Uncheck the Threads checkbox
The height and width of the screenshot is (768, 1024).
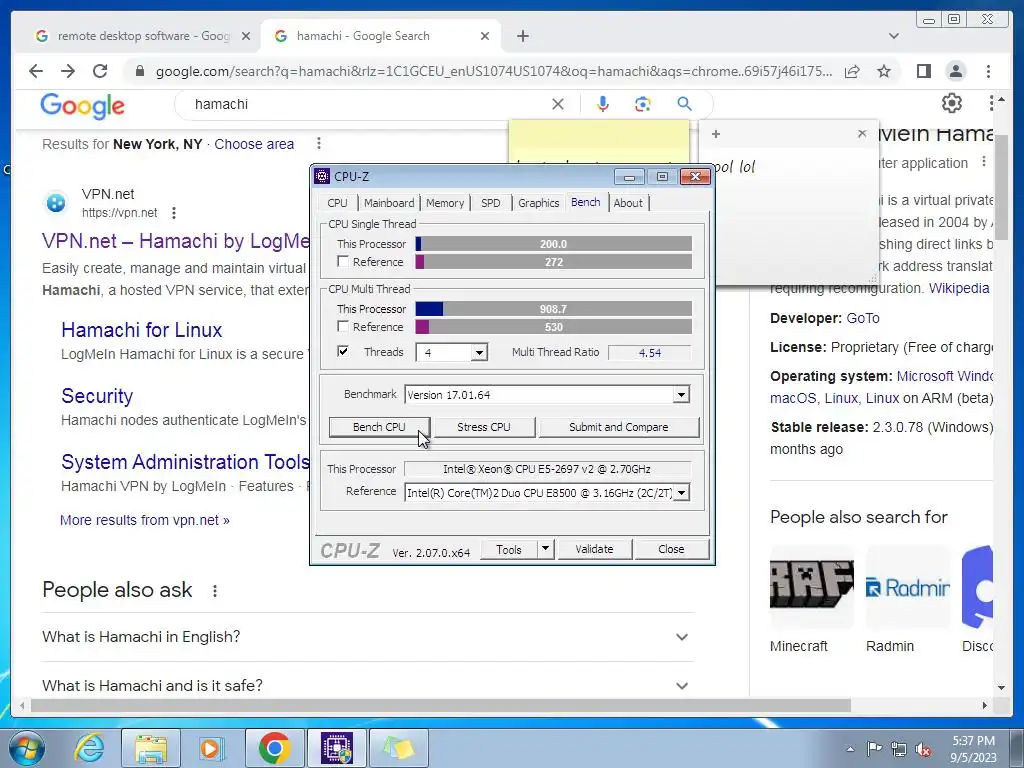[x=343, y=351]
